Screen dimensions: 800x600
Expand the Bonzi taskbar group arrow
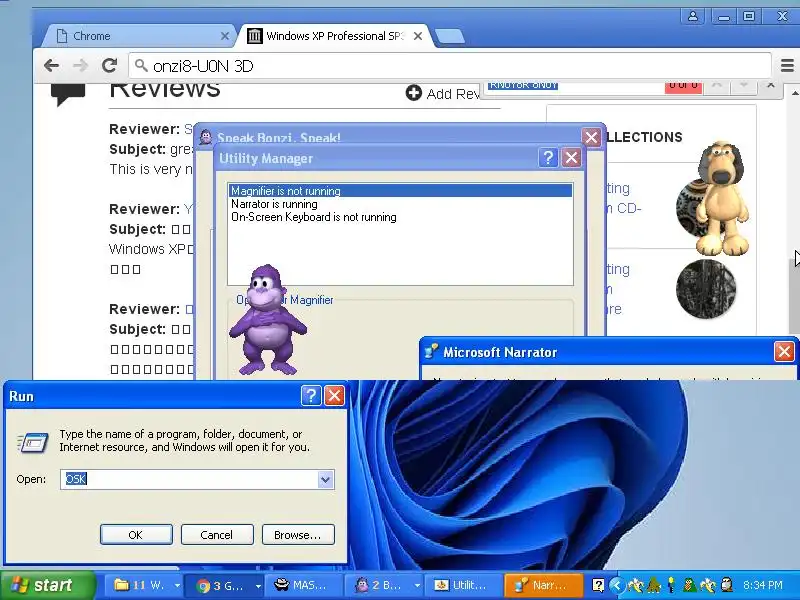click(417, 585)
